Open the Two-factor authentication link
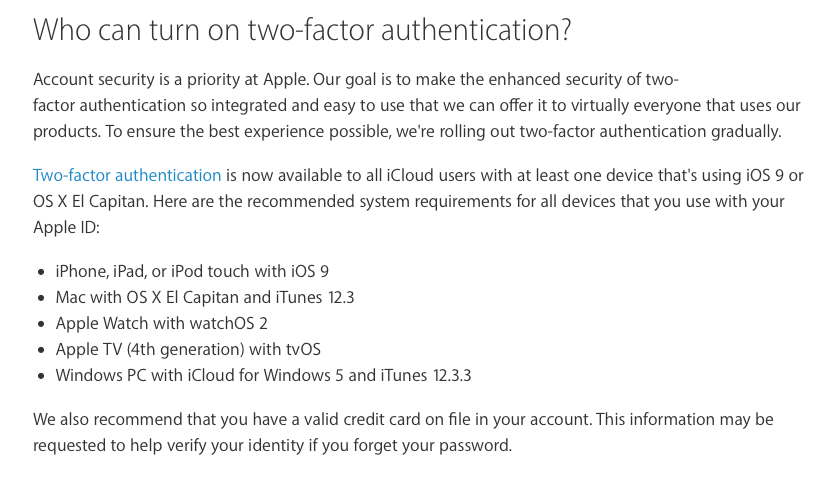 [x=127, y=175]
